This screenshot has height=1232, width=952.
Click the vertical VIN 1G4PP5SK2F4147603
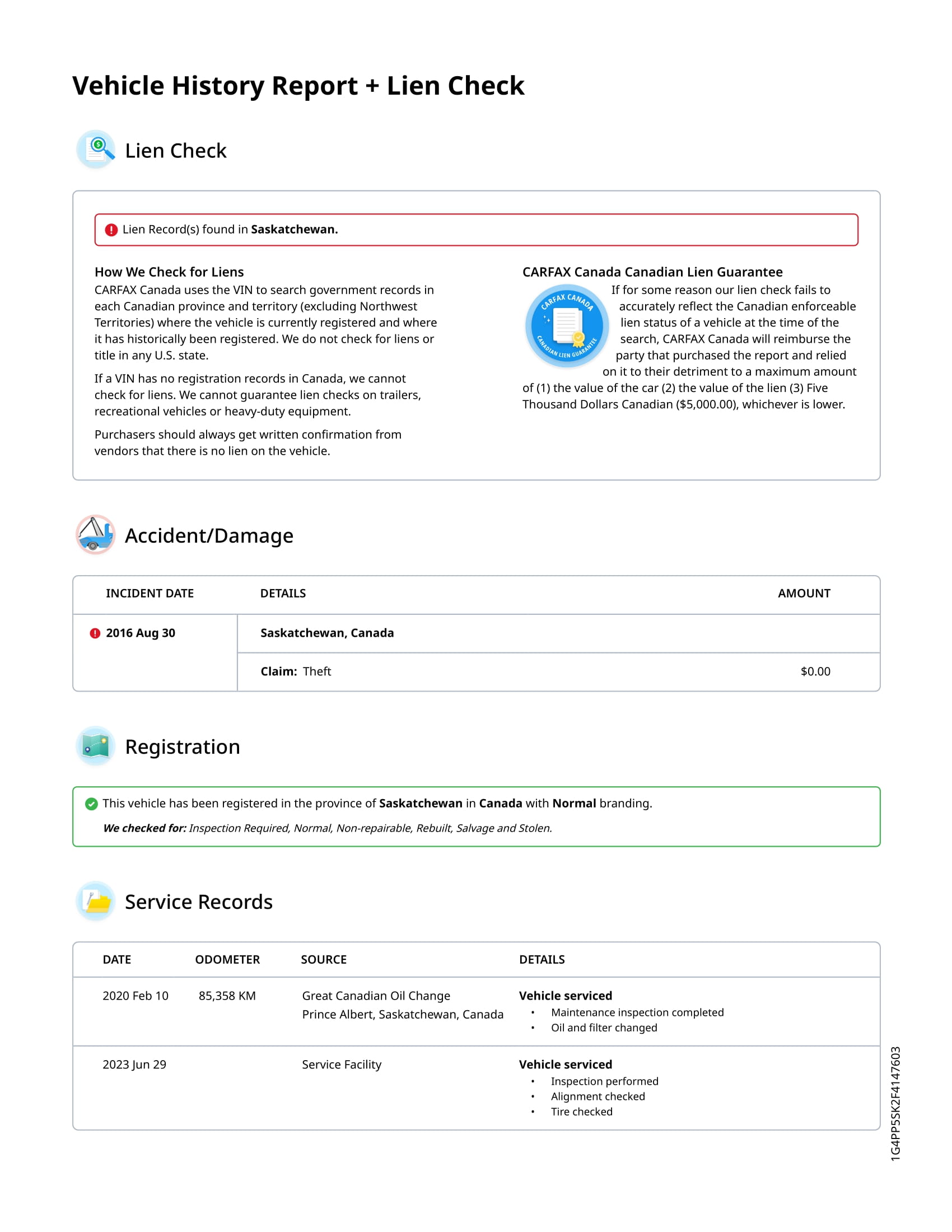(895, 1104)
